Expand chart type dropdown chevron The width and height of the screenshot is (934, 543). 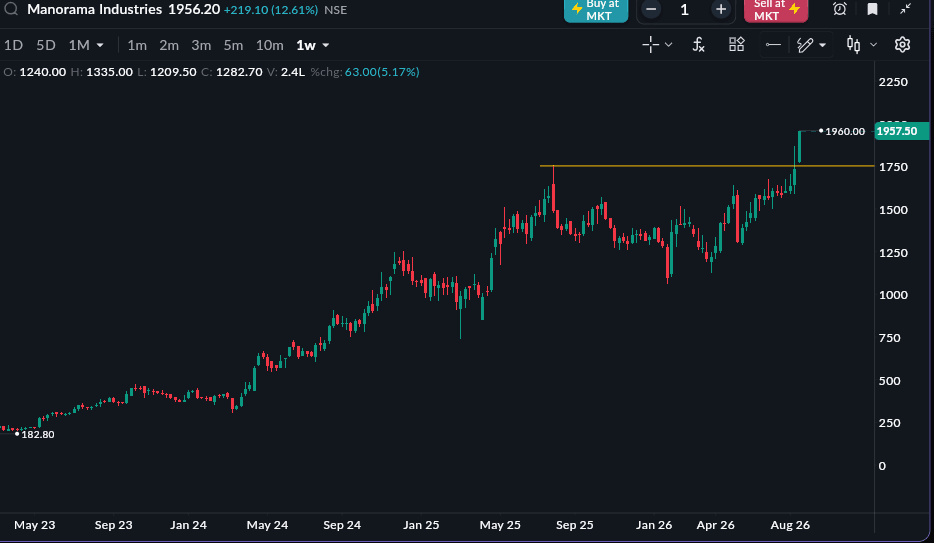coord(873,45)
